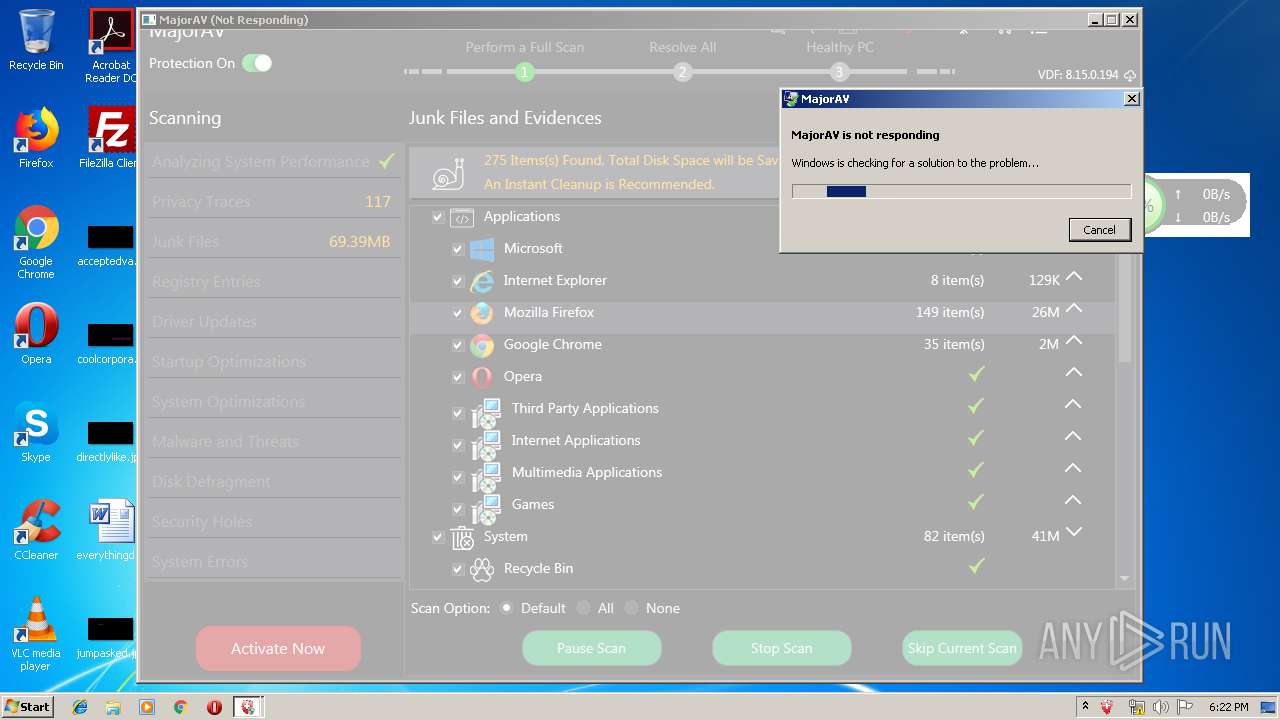Collapse the Games row chevron
1280x720 pixels.
pyautogui.click(x=1073, y=501)
